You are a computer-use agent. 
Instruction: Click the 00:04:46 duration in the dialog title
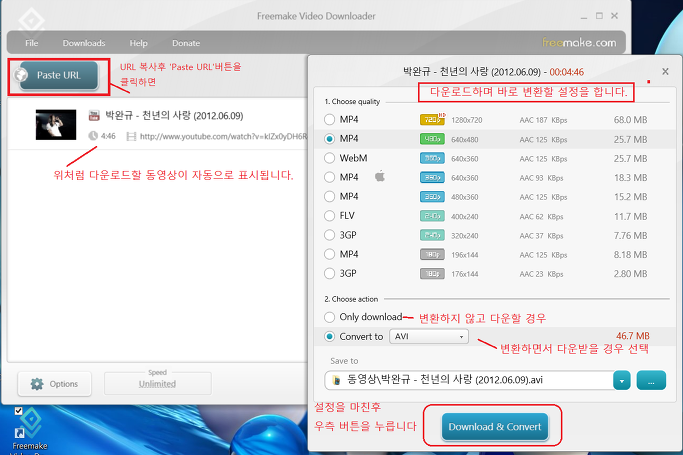tap(566, 72)
